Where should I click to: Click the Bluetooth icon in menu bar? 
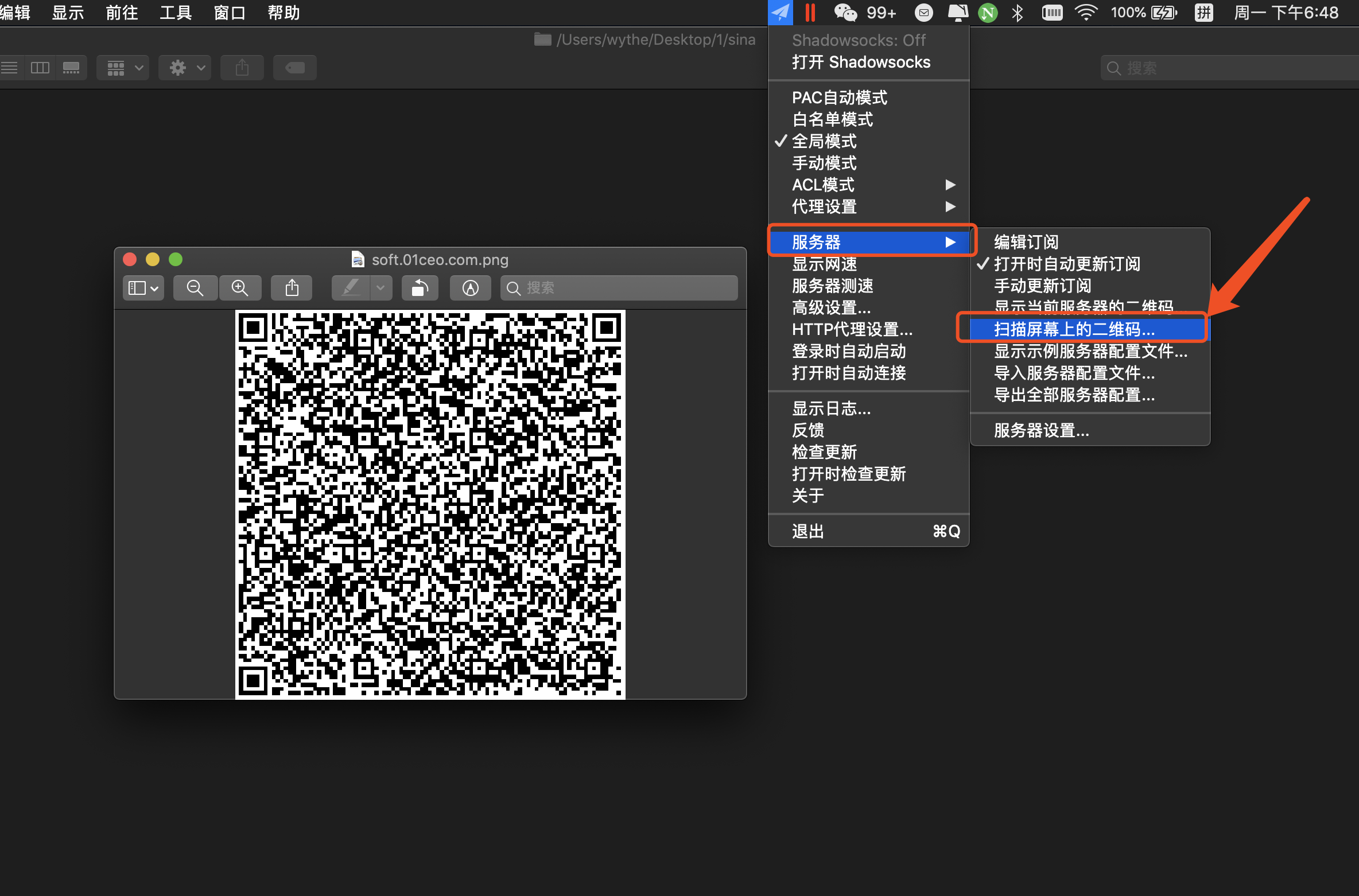click(1018, 12)
